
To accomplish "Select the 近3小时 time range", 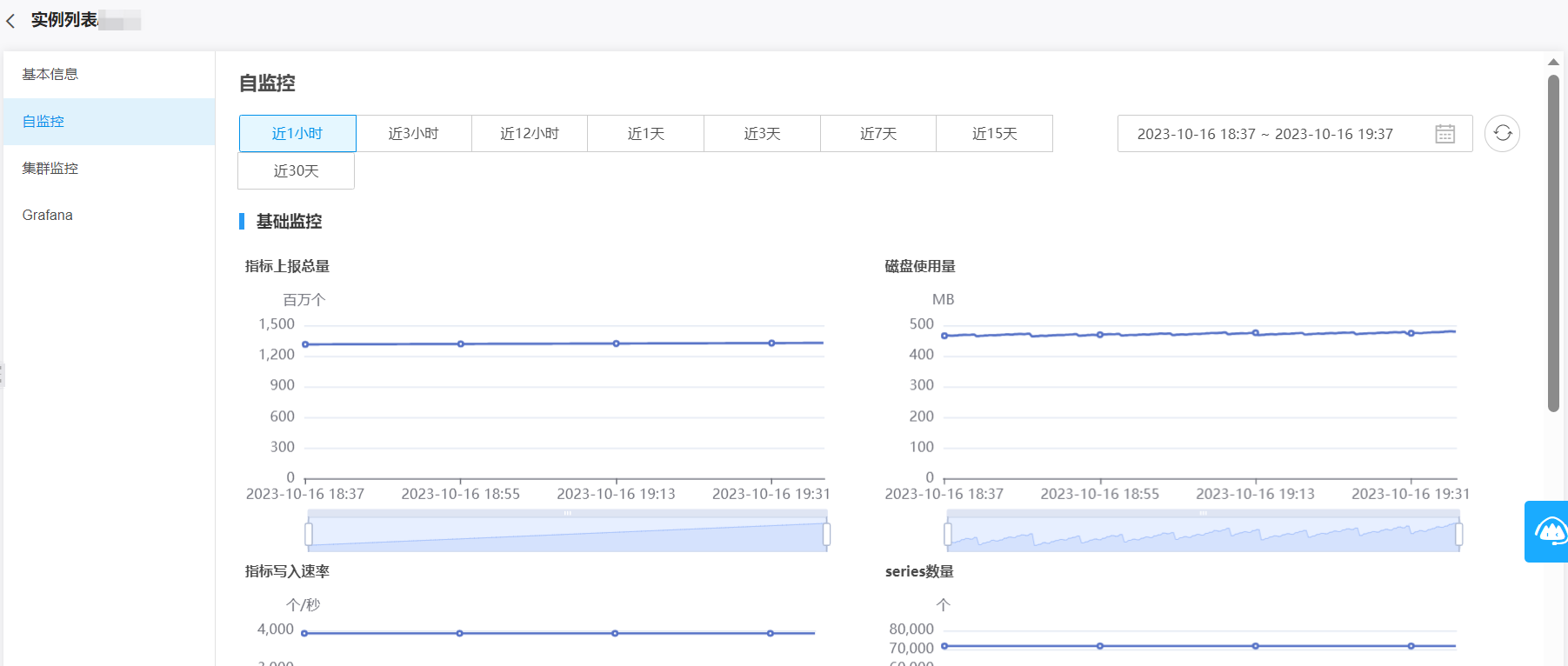I will click(414, 134).
